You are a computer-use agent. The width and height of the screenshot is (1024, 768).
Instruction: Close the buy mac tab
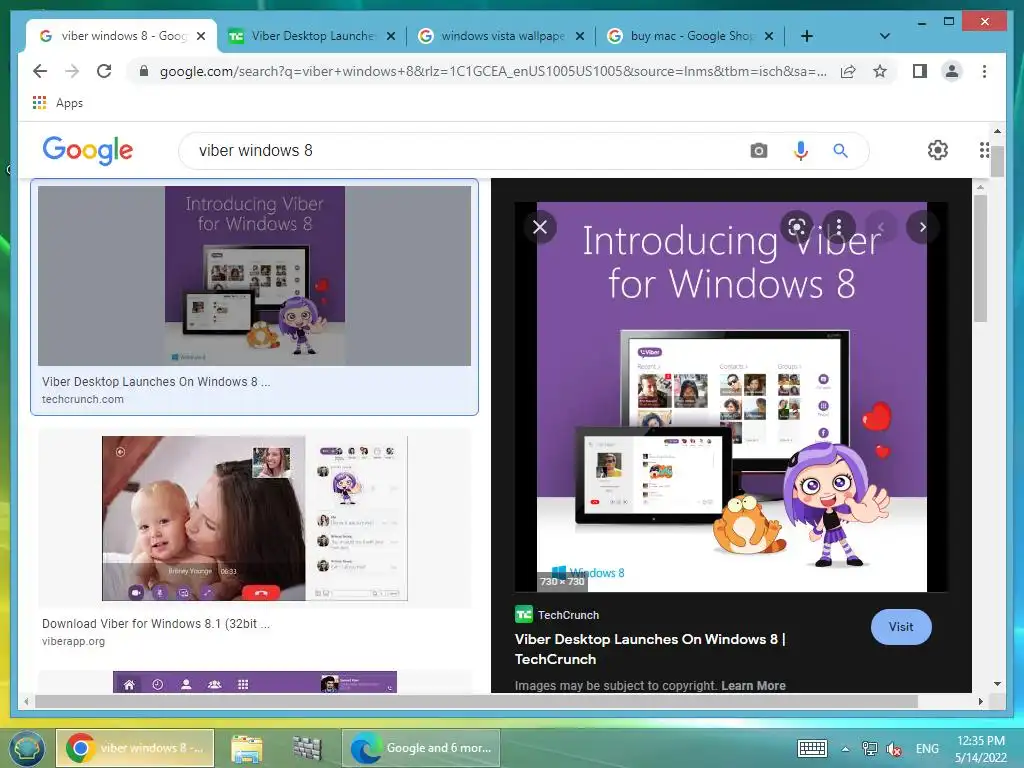click(x=769, y=36)
